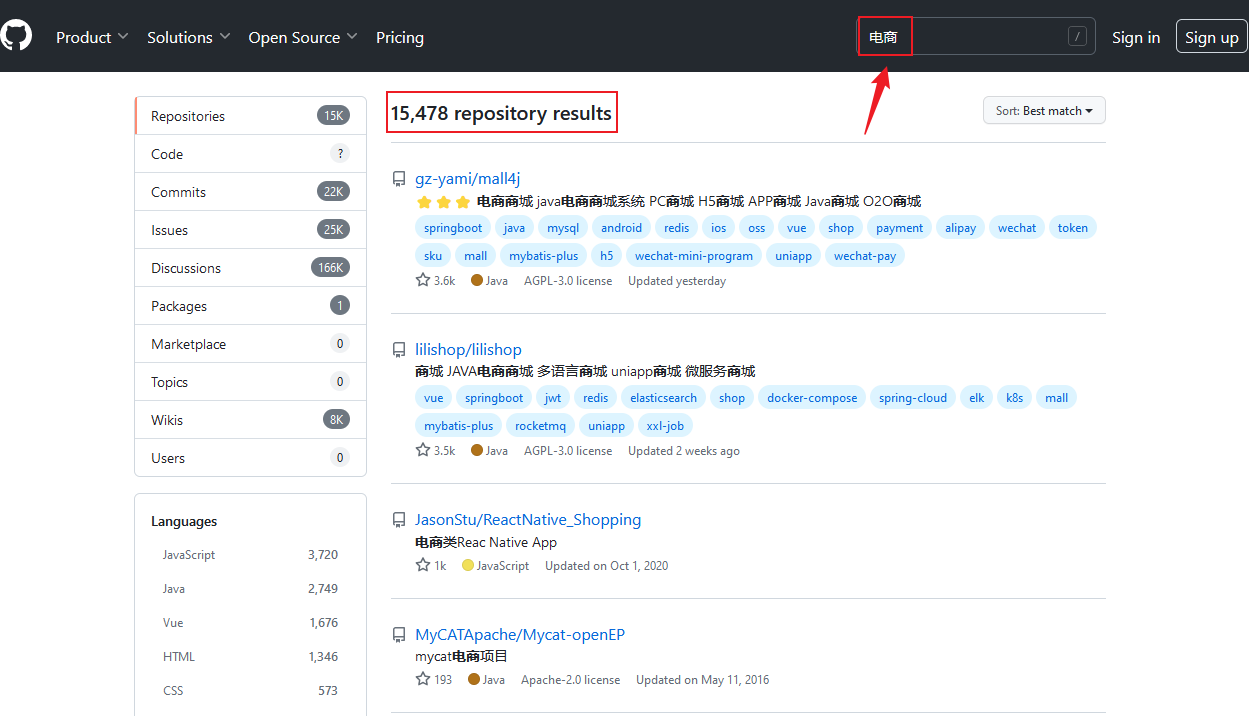Open the MyCATApache/Mycat-openEP repository
The image size is (1249, 716).
(520, 634)
